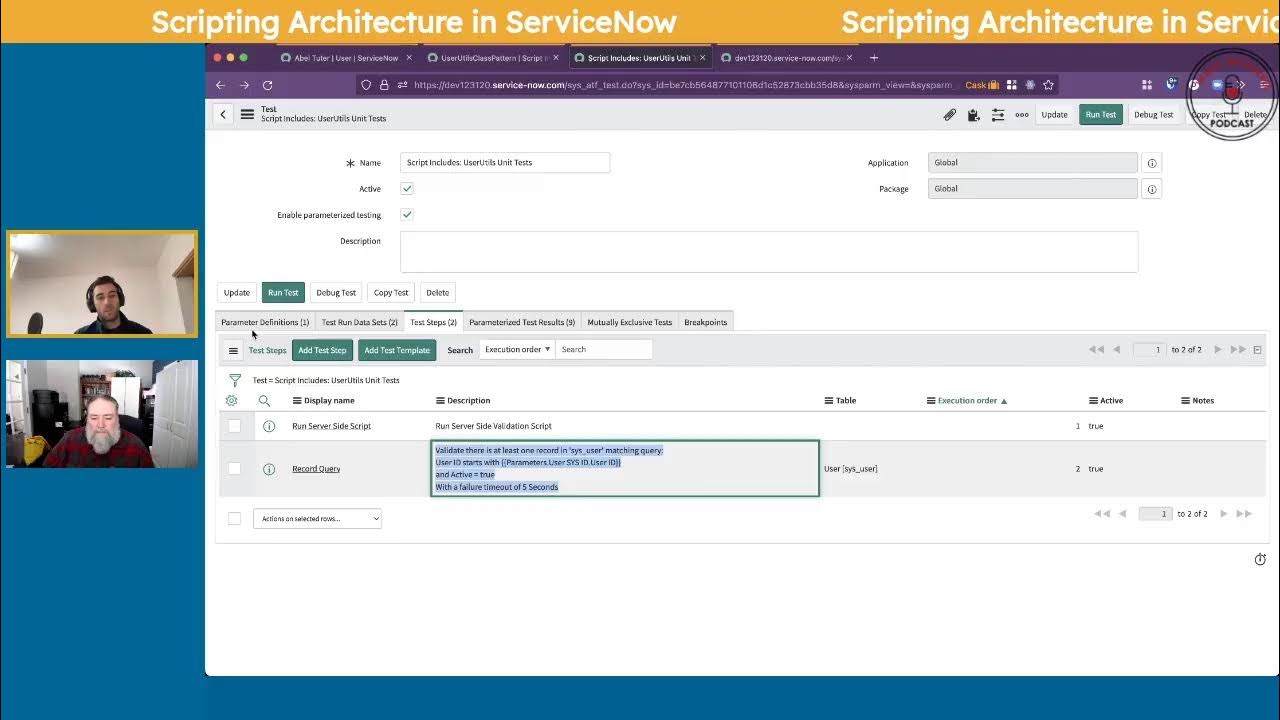Open the Run Server Side Script link
Viewport: 1280px width, 720px height.
[x=331, y=426]
